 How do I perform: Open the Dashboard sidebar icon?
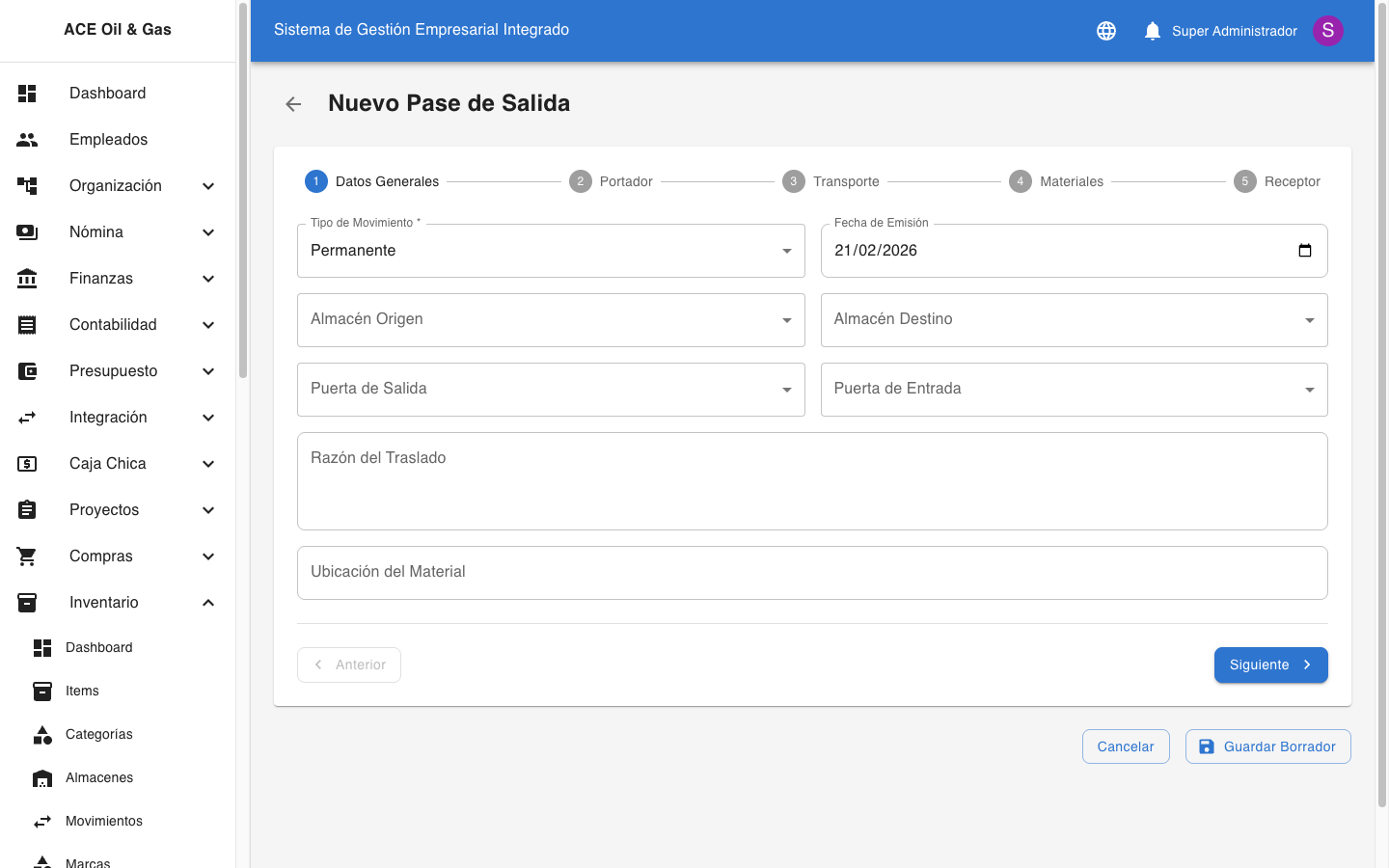tap(26, 93)
